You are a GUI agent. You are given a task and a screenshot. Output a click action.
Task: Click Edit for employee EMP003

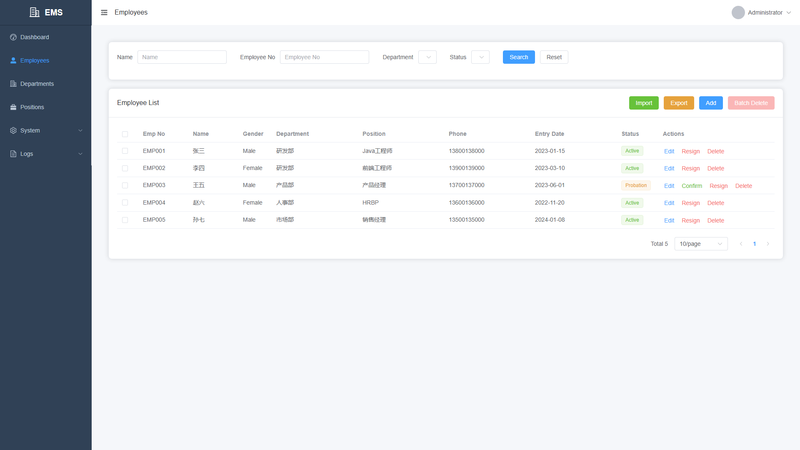669,186
